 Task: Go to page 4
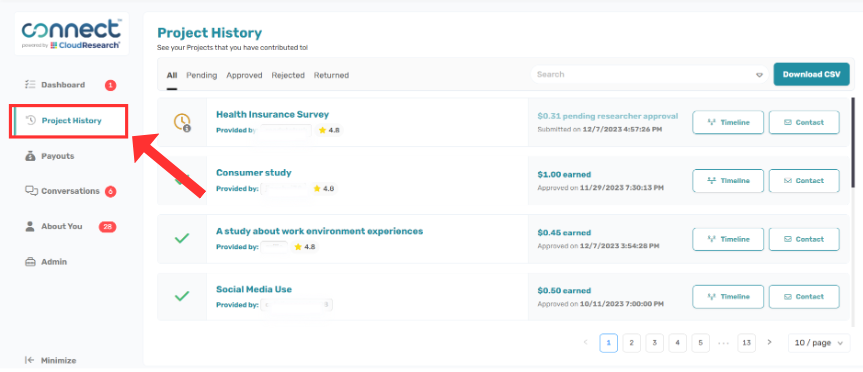(x=678, y=343)
